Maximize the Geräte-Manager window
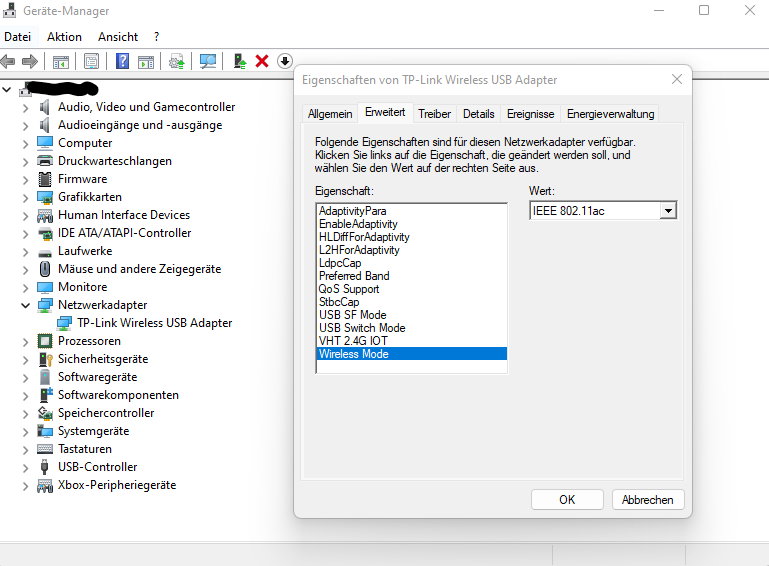This screenshot has height=566, width=769. click(704, 10)
